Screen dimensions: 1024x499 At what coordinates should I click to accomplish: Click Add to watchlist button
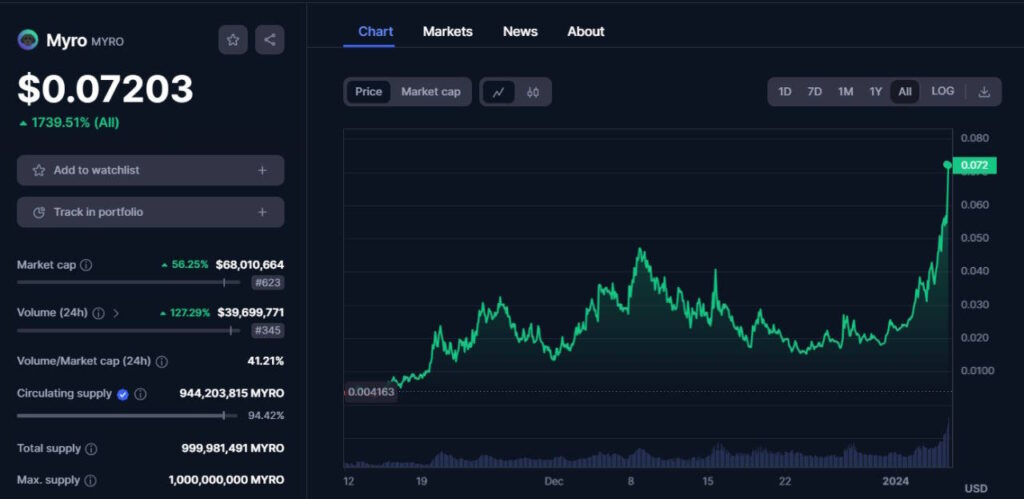(x=150, y=170)
